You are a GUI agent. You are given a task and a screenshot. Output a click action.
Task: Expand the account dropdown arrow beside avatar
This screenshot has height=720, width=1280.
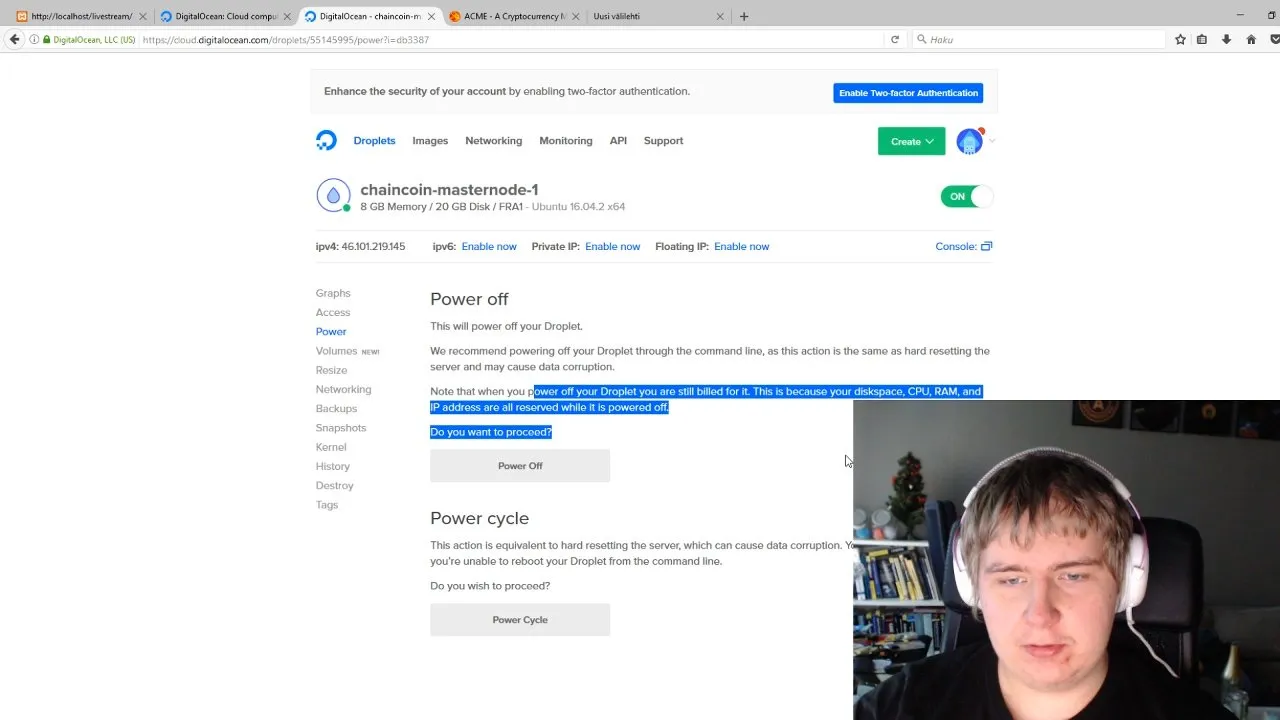[x=992, y=141]
